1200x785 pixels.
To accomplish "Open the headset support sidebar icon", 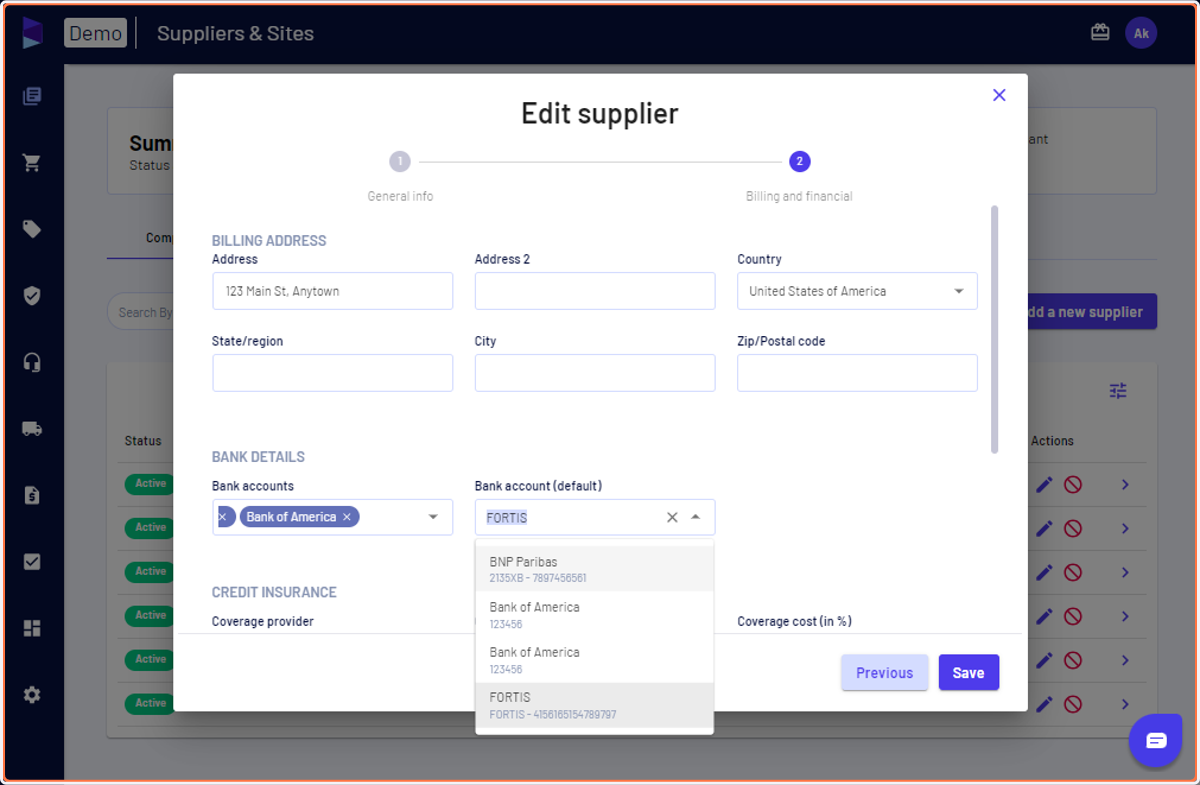I will (x=32, y=362).
